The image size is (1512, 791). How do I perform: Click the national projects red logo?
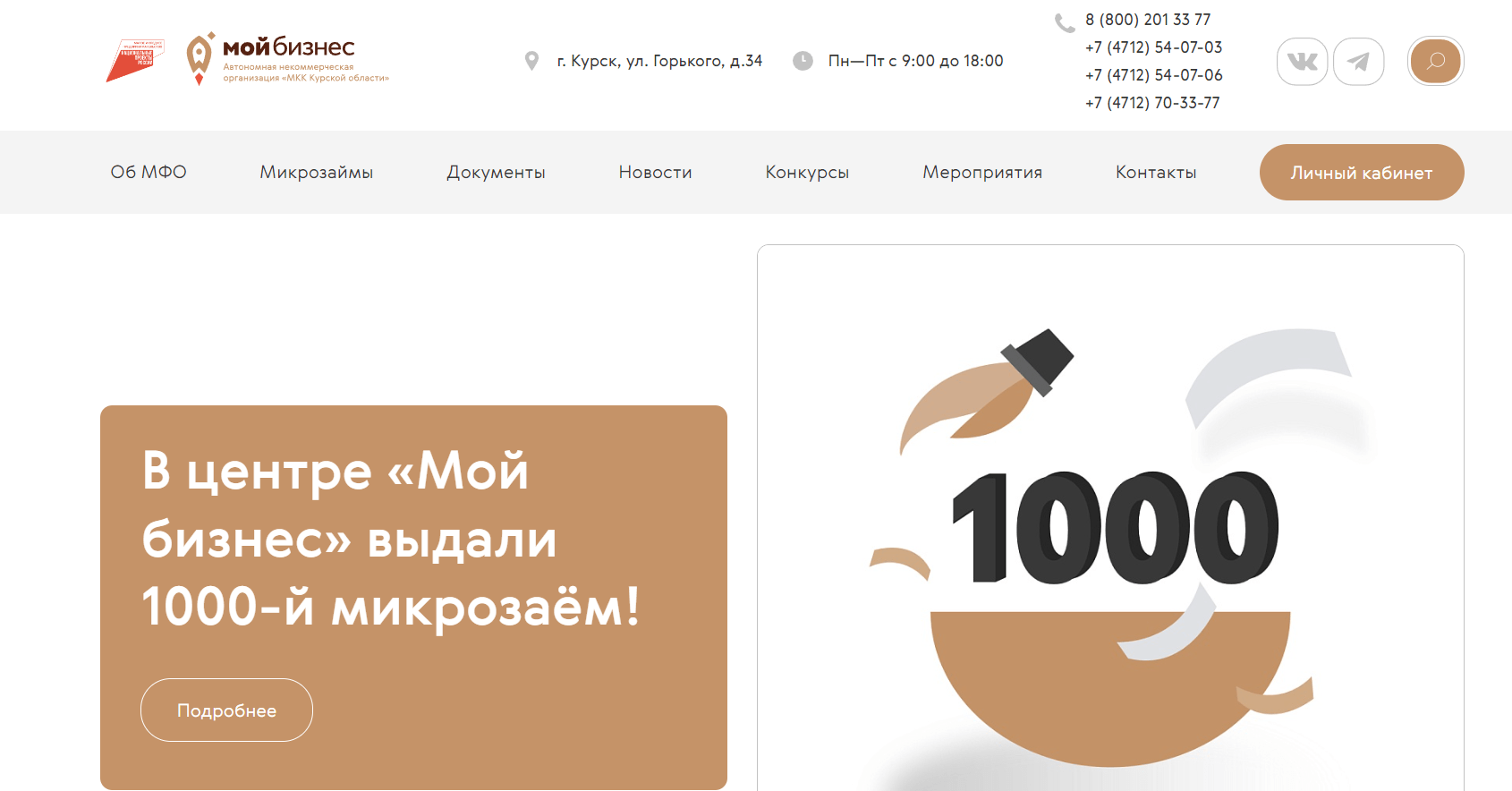135,60
